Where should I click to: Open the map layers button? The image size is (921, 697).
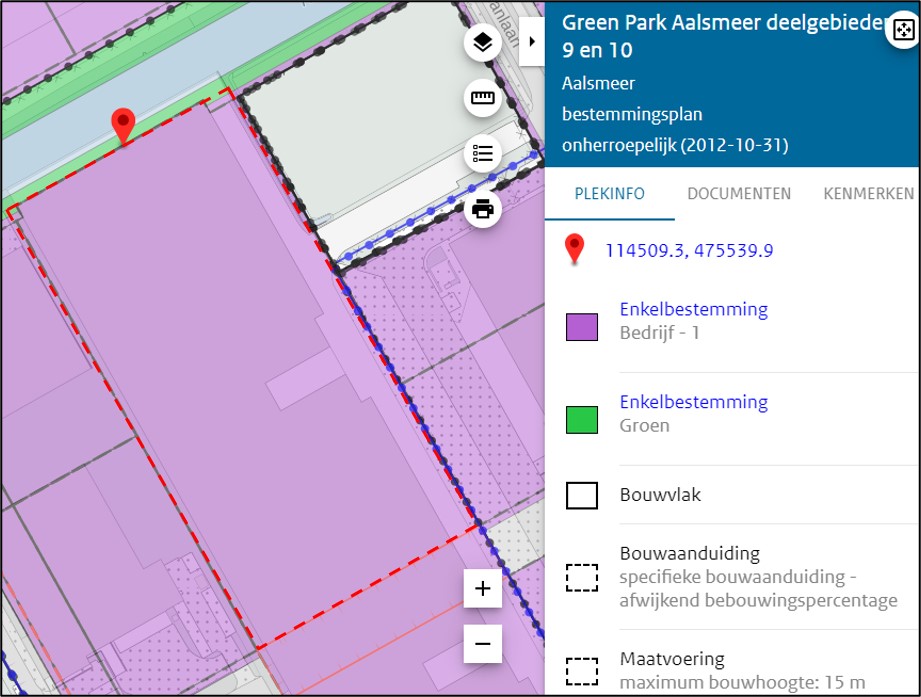[x=482, y=42]
